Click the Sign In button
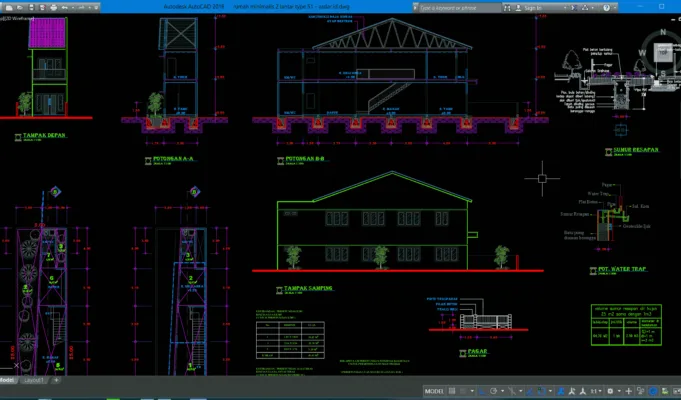The width and height of the screenshot is (681, 400). (x=533, y=8)
